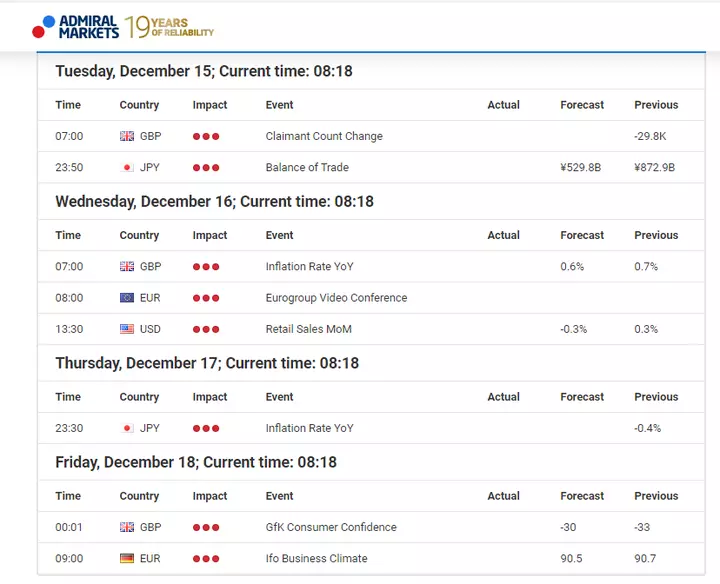Click impact dots for Wednesday GBP Inflation Rate
The image size is (720, 584).
[206, 267]
